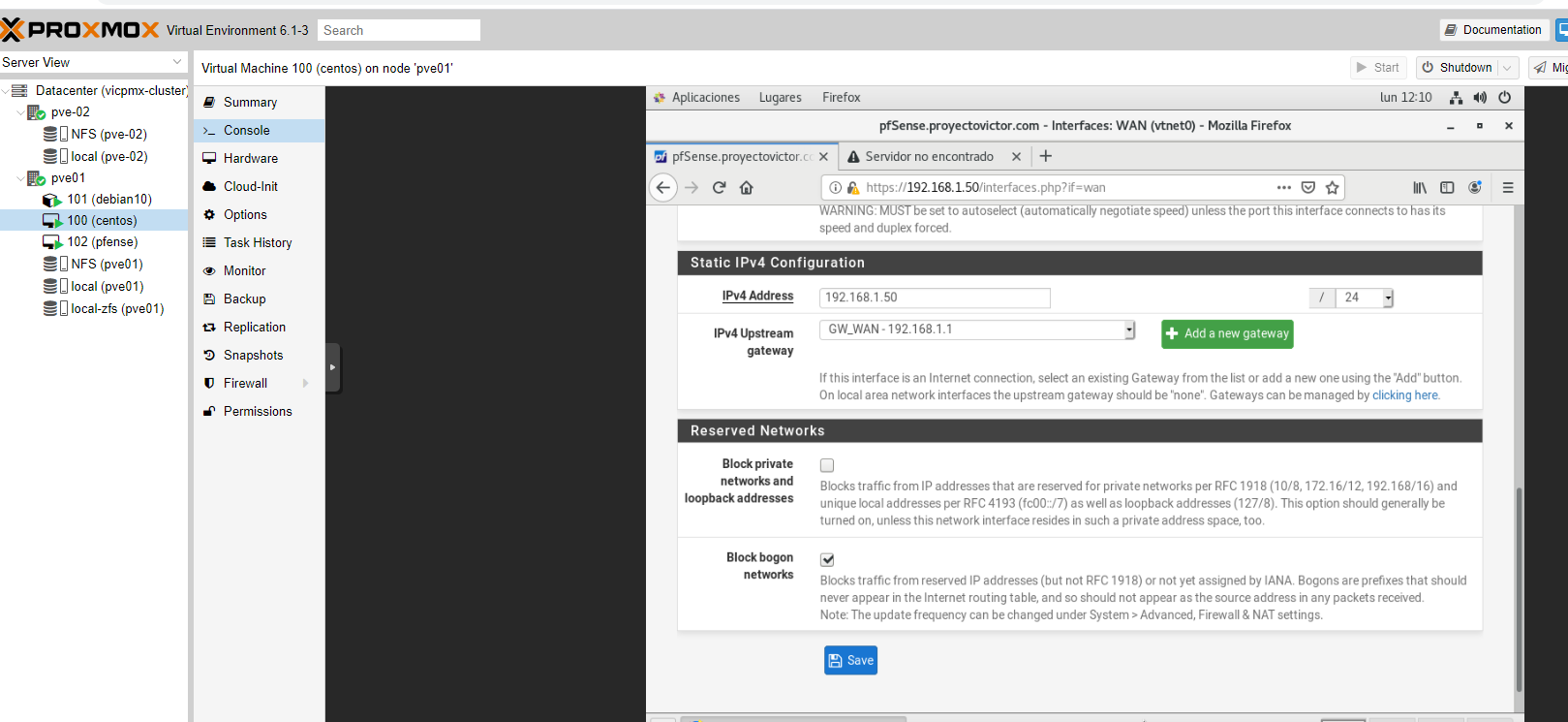
Task: Collapse the pve01 node in the tree
Action: point(20,178)
